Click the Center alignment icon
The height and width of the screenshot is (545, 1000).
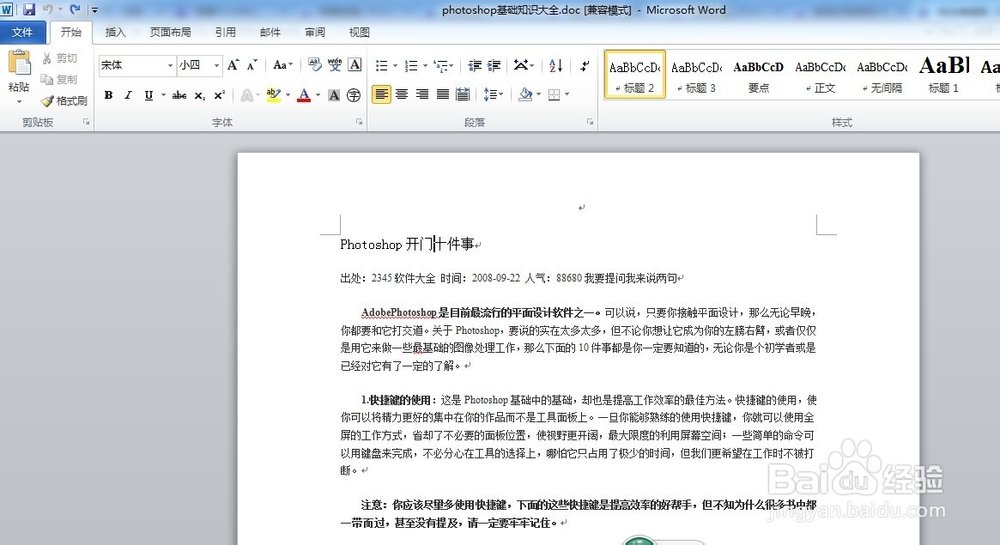[x=402, y=95]
